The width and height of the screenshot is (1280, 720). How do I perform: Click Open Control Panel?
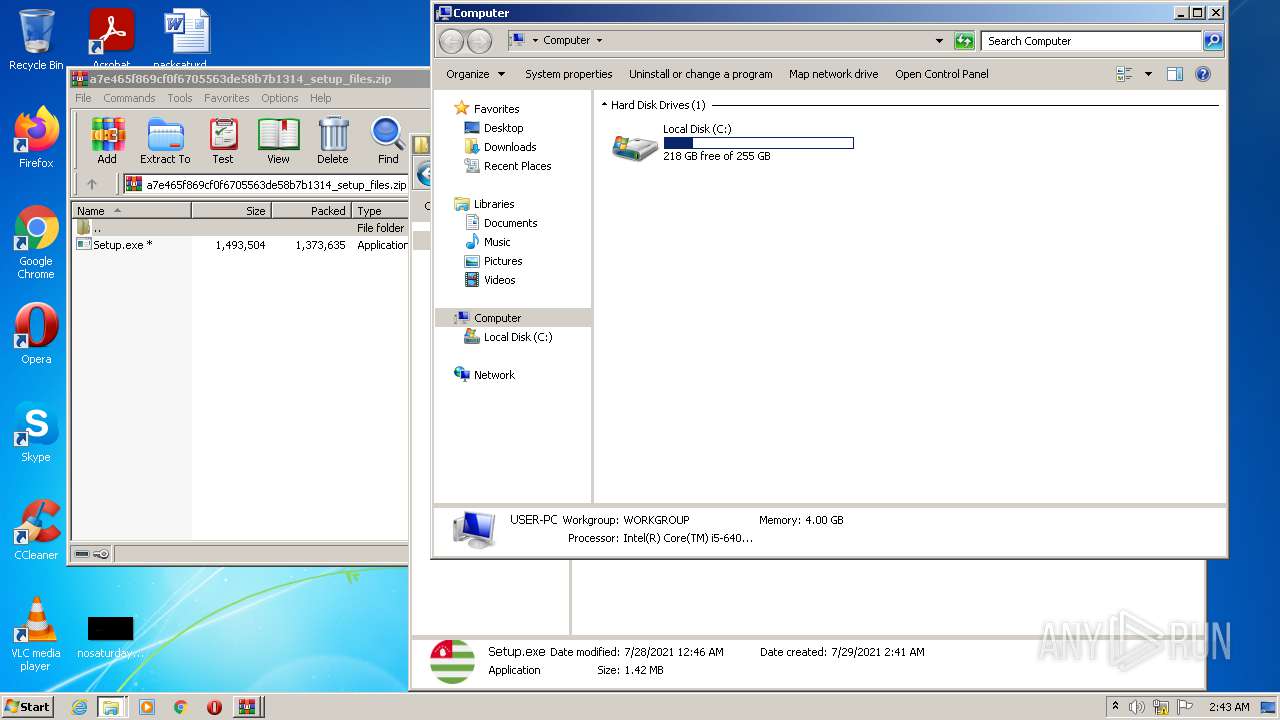942,74
